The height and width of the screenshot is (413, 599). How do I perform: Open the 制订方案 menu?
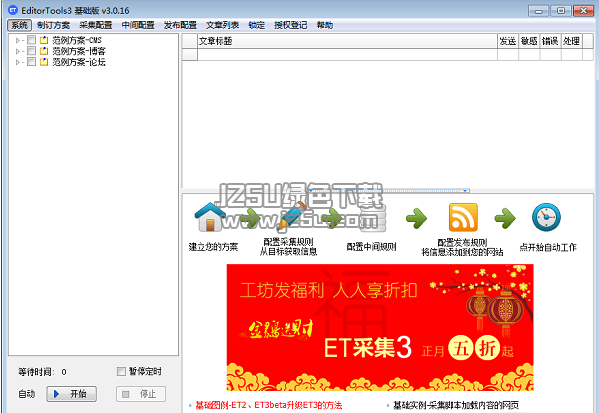pos(53,25)
